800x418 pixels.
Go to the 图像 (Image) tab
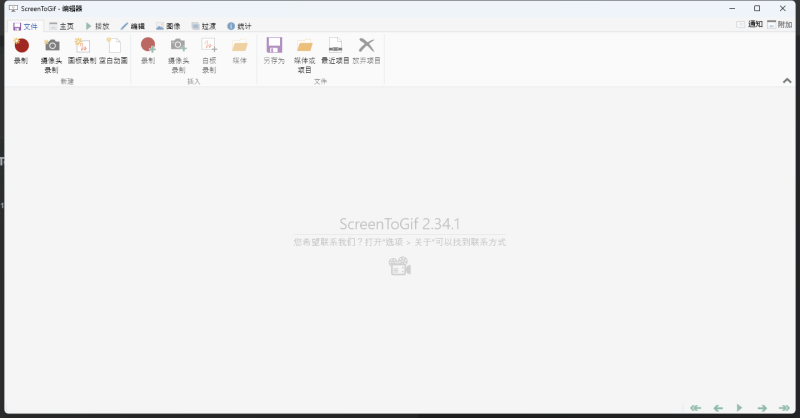[x=168, y=25]
